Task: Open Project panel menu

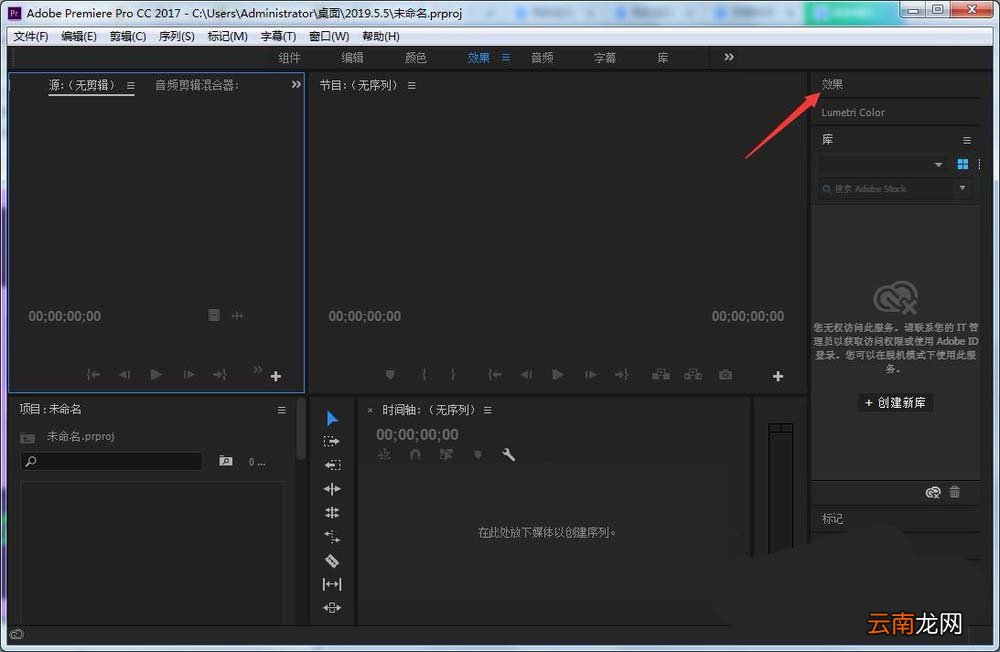Action: [x=281, y=410]
